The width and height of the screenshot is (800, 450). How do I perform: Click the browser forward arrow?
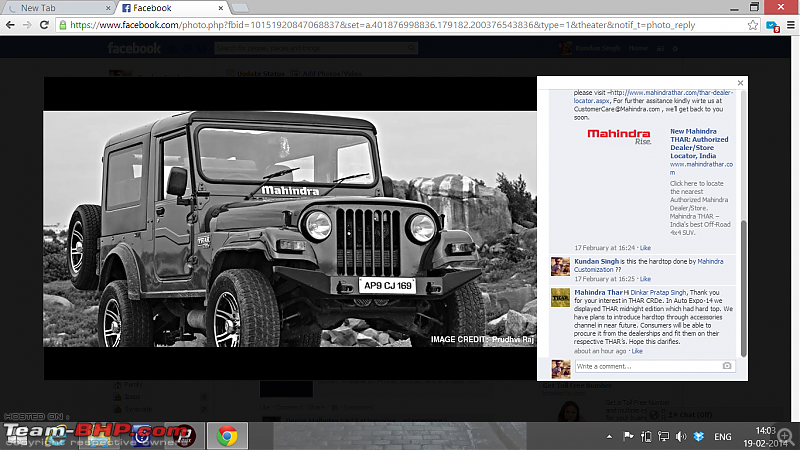tap(27, 24)
